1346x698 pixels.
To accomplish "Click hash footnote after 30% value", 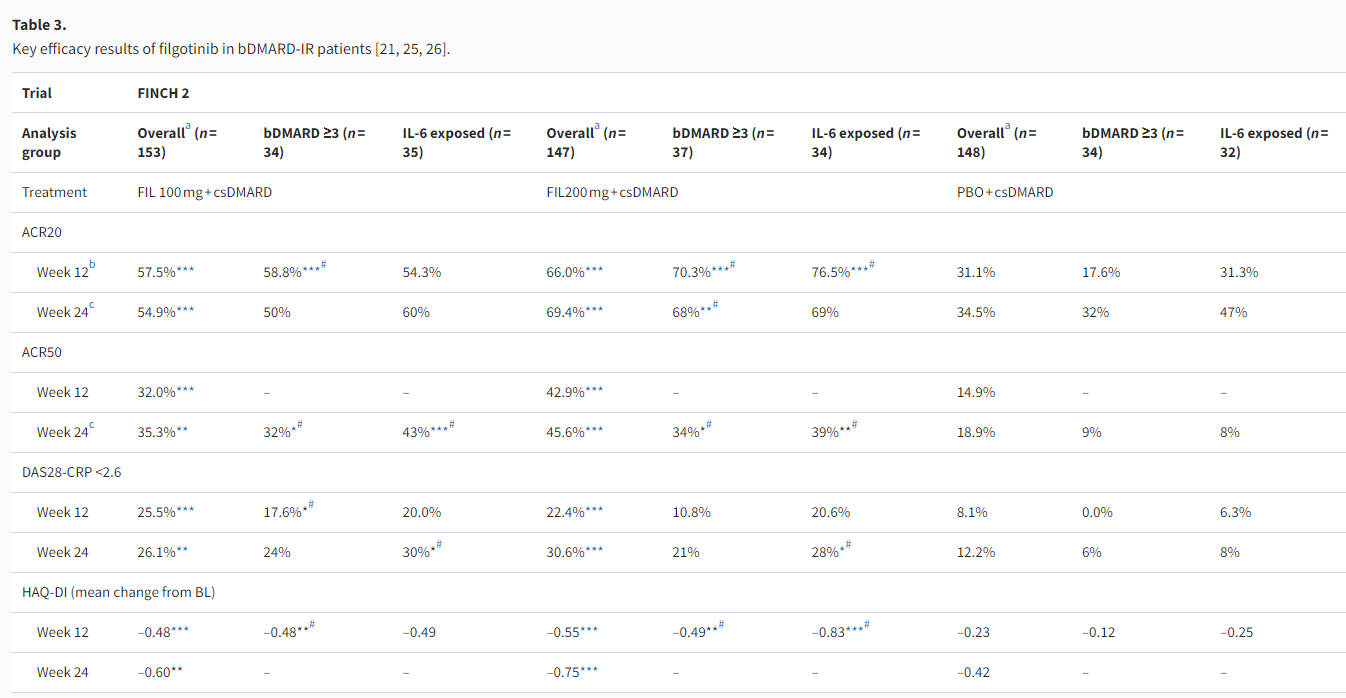I will point(440,546).
